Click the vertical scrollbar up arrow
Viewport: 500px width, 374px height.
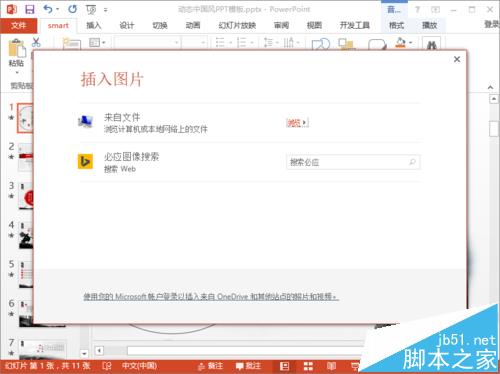(494, 99)
